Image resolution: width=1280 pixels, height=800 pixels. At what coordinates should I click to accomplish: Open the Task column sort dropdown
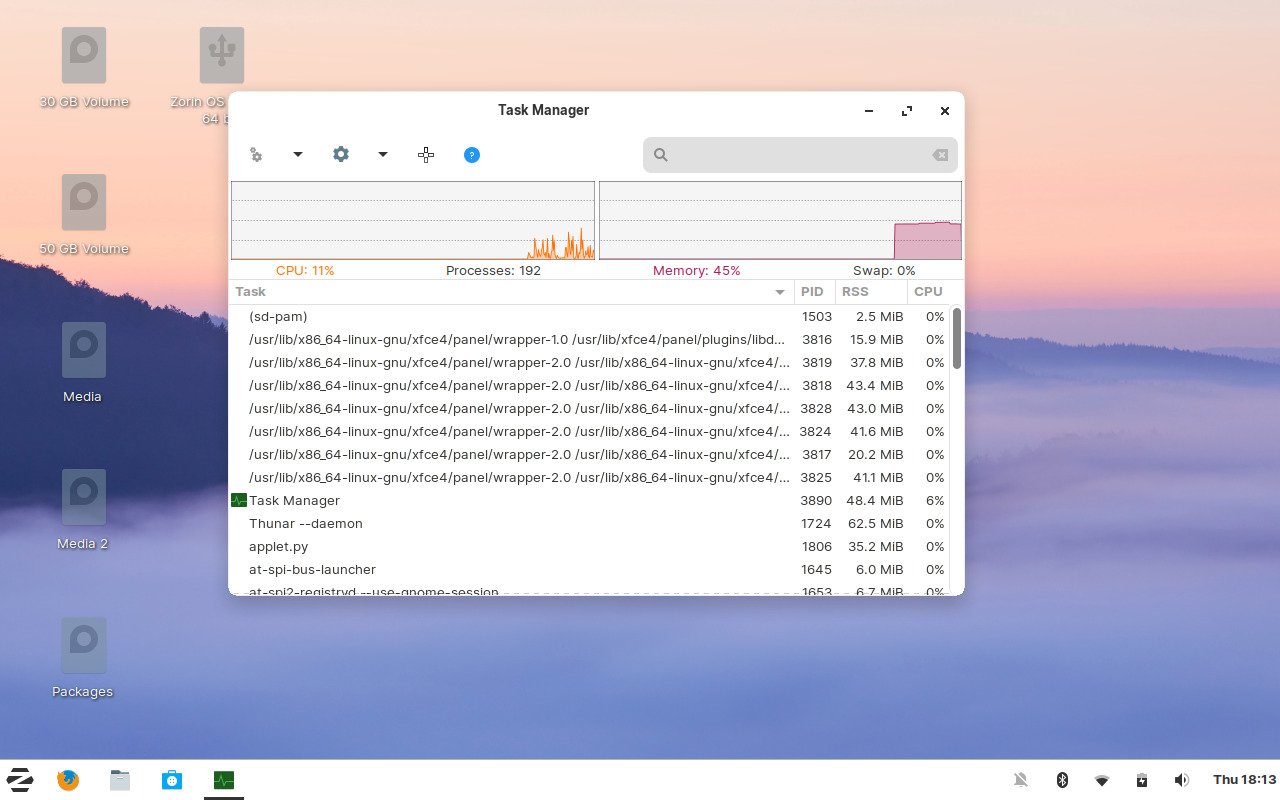tap(779, 292)
